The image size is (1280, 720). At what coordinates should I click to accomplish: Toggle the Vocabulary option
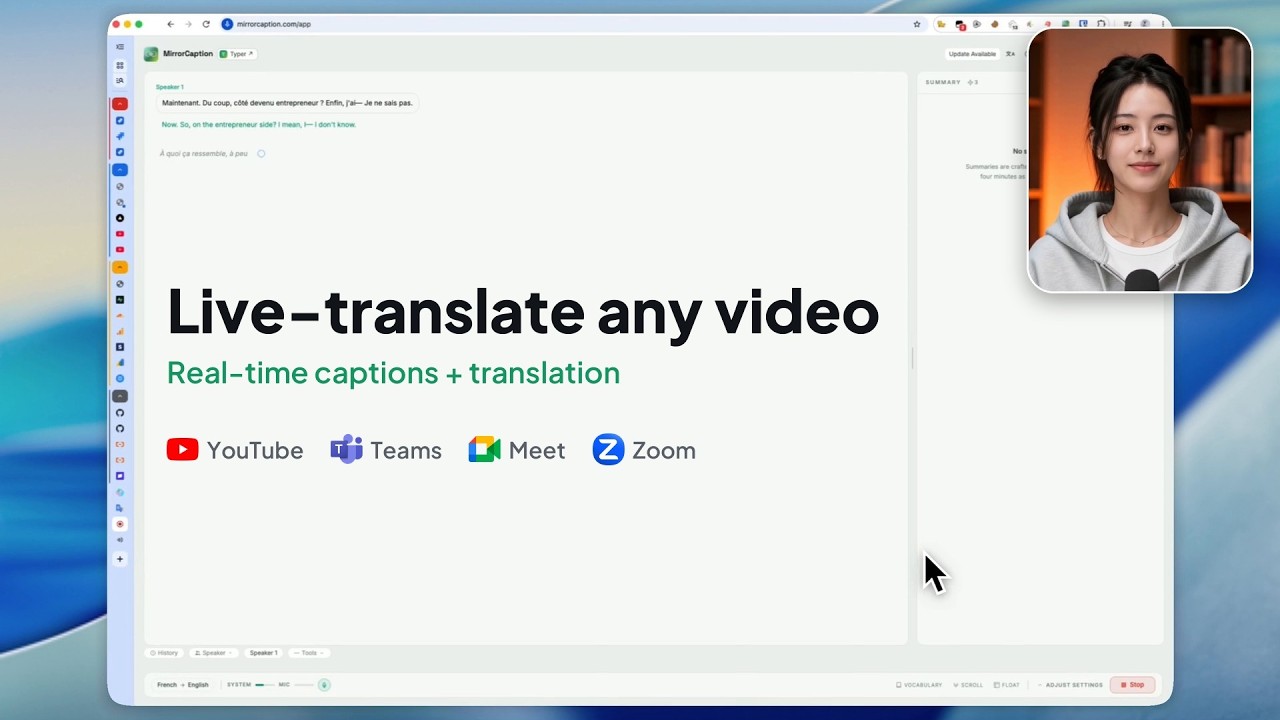pyautogui.click(x=919, y=685)
